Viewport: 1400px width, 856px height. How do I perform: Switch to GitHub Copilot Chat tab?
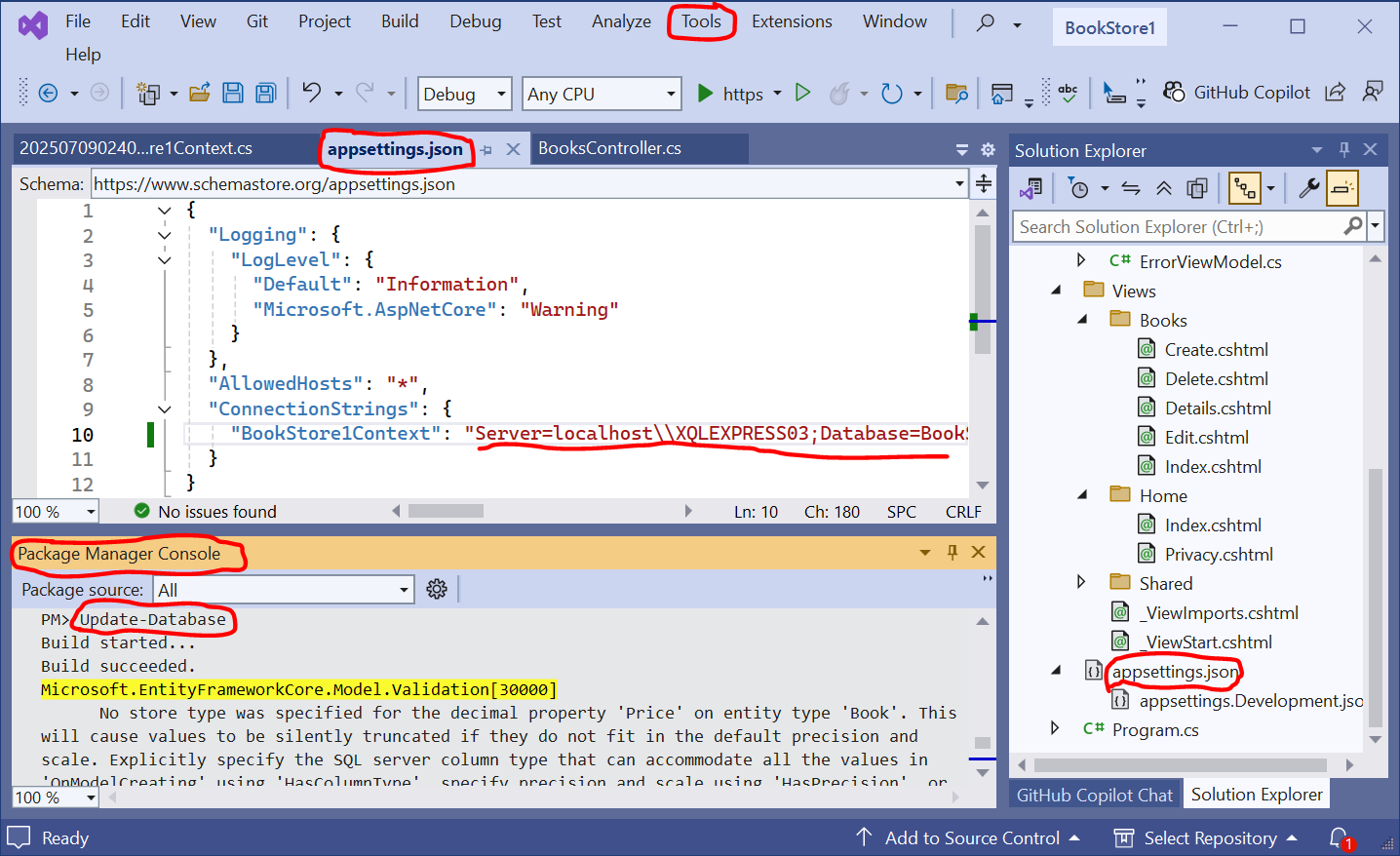point(1095,795)
